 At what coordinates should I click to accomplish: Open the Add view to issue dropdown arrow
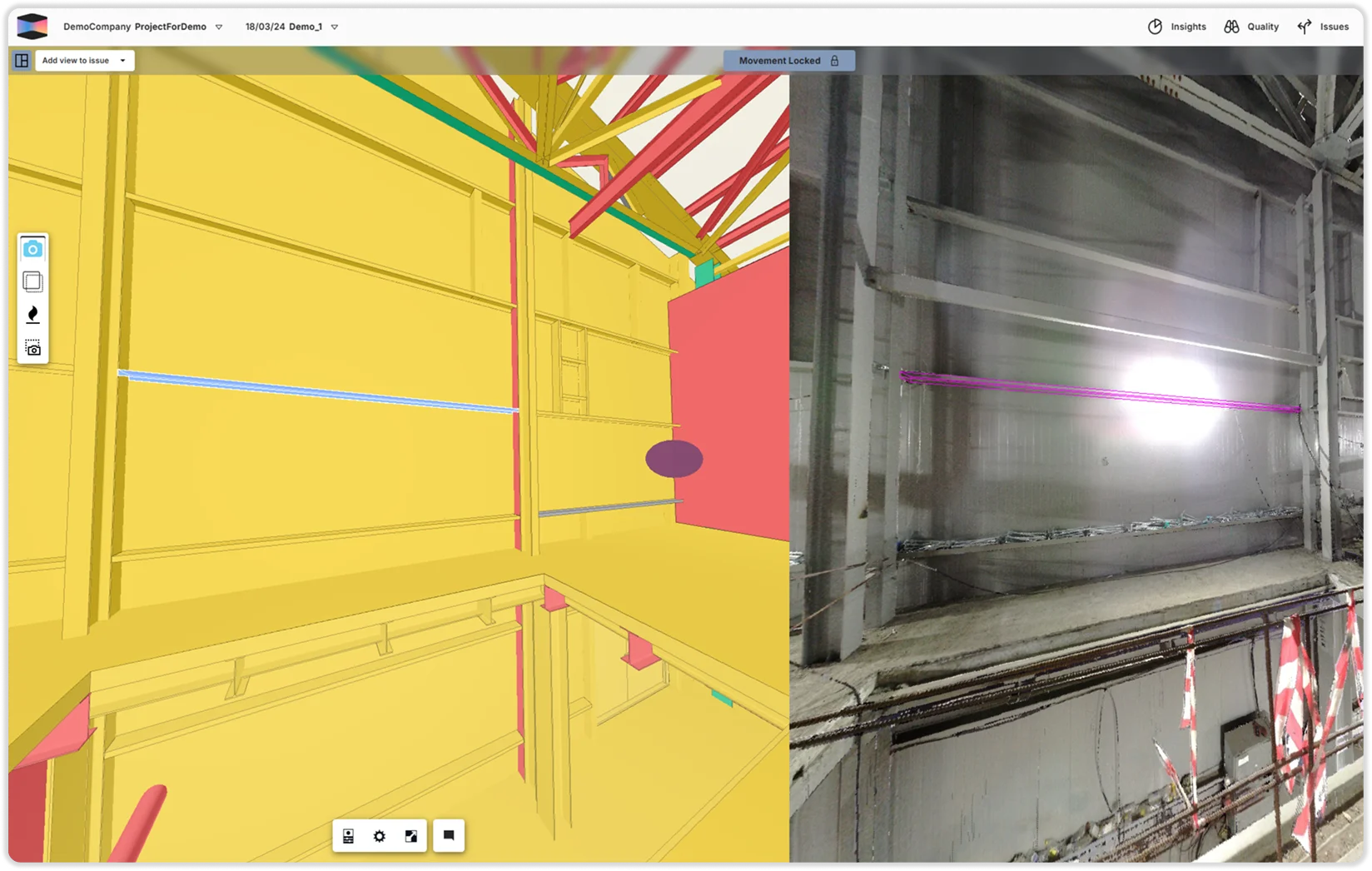tap(122, 60)
